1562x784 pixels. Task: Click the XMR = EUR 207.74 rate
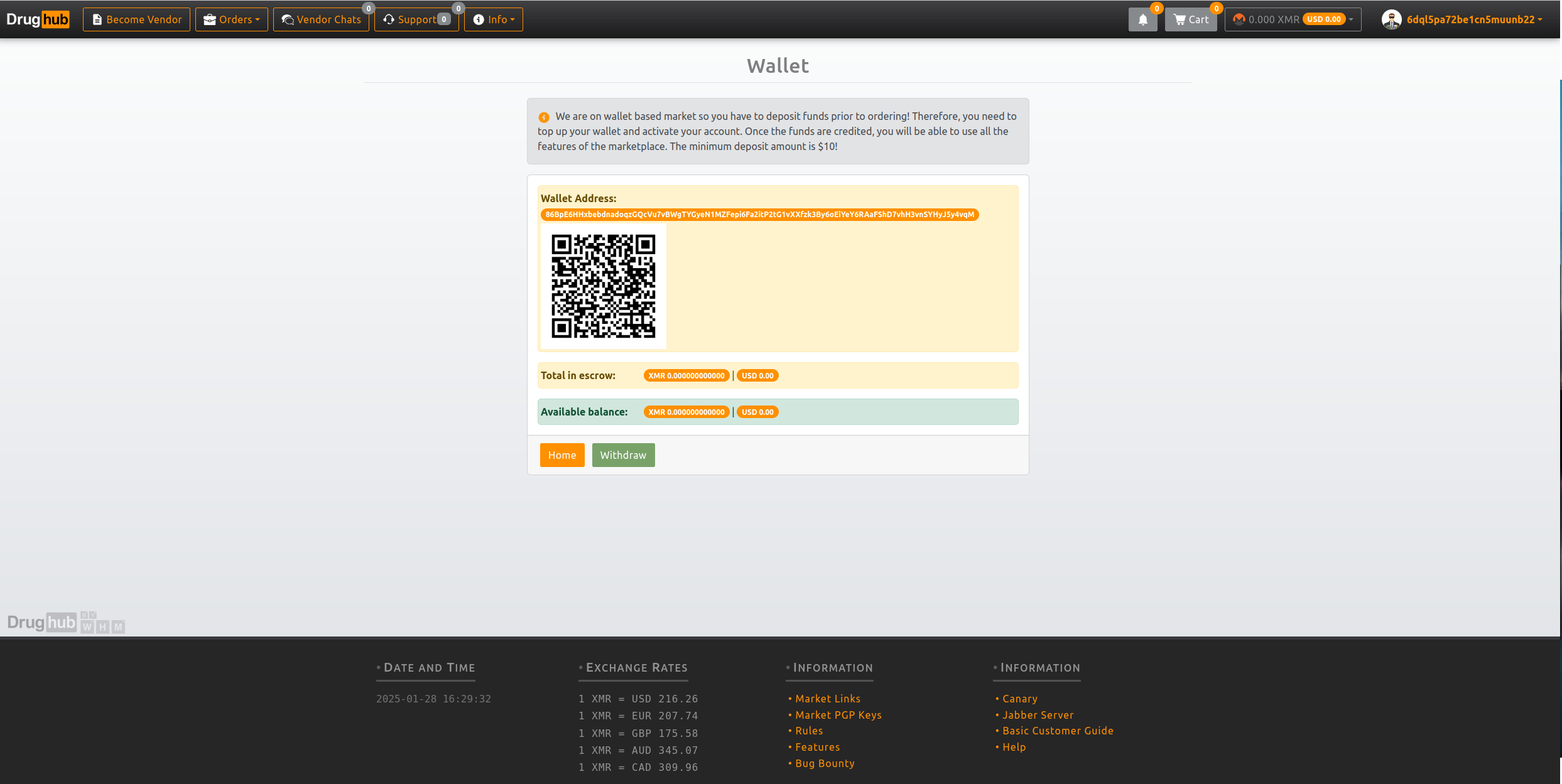(x=638, y=716)
